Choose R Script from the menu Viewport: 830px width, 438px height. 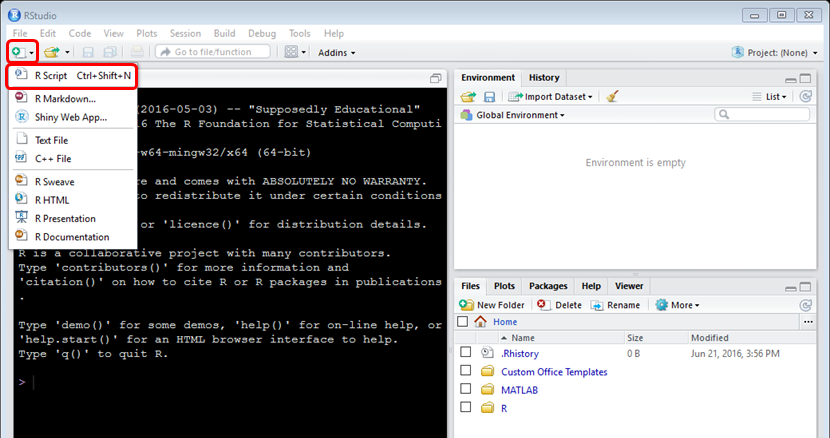click(50, 75)
